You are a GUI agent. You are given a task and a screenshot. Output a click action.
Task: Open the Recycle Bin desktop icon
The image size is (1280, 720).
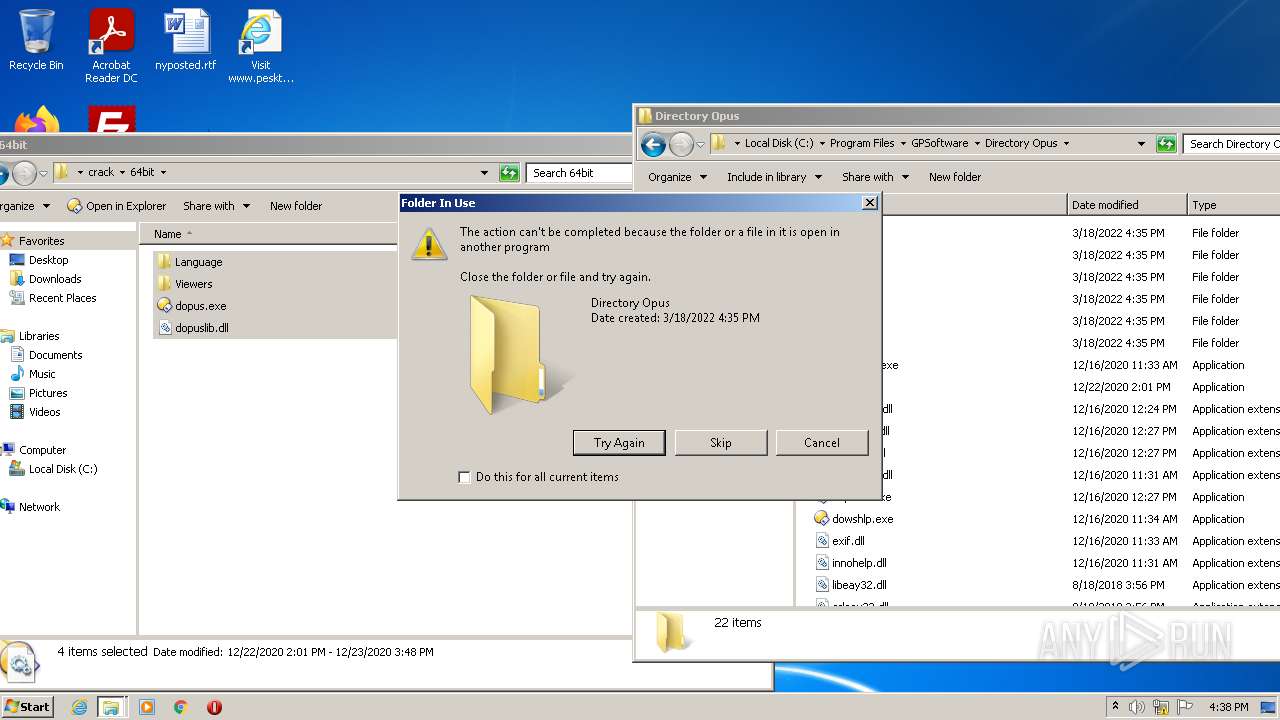point(36,41)
